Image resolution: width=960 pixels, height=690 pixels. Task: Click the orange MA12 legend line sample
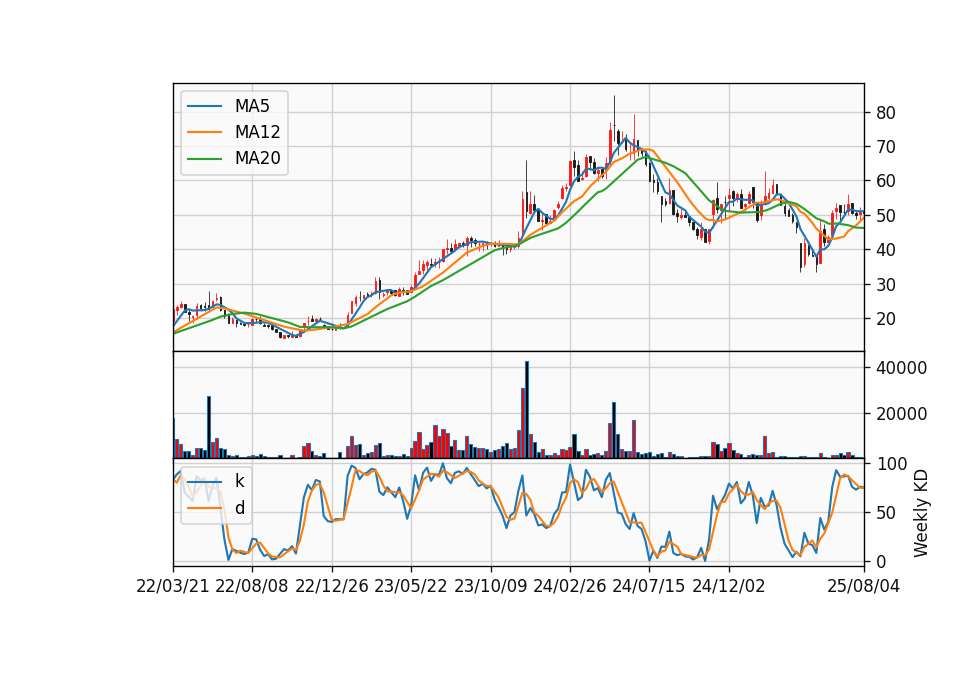pos(204,132)
